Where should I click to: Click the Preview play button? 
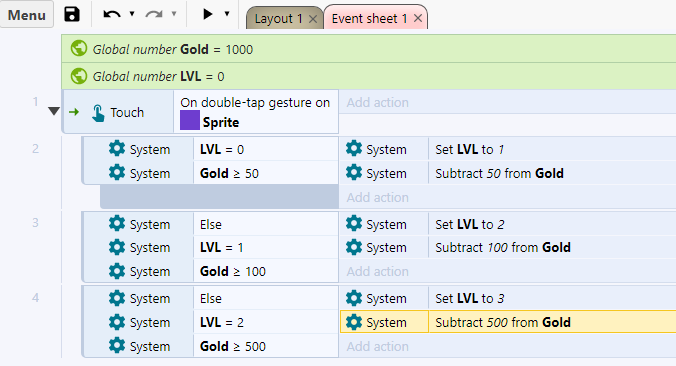tap(208, 14)
